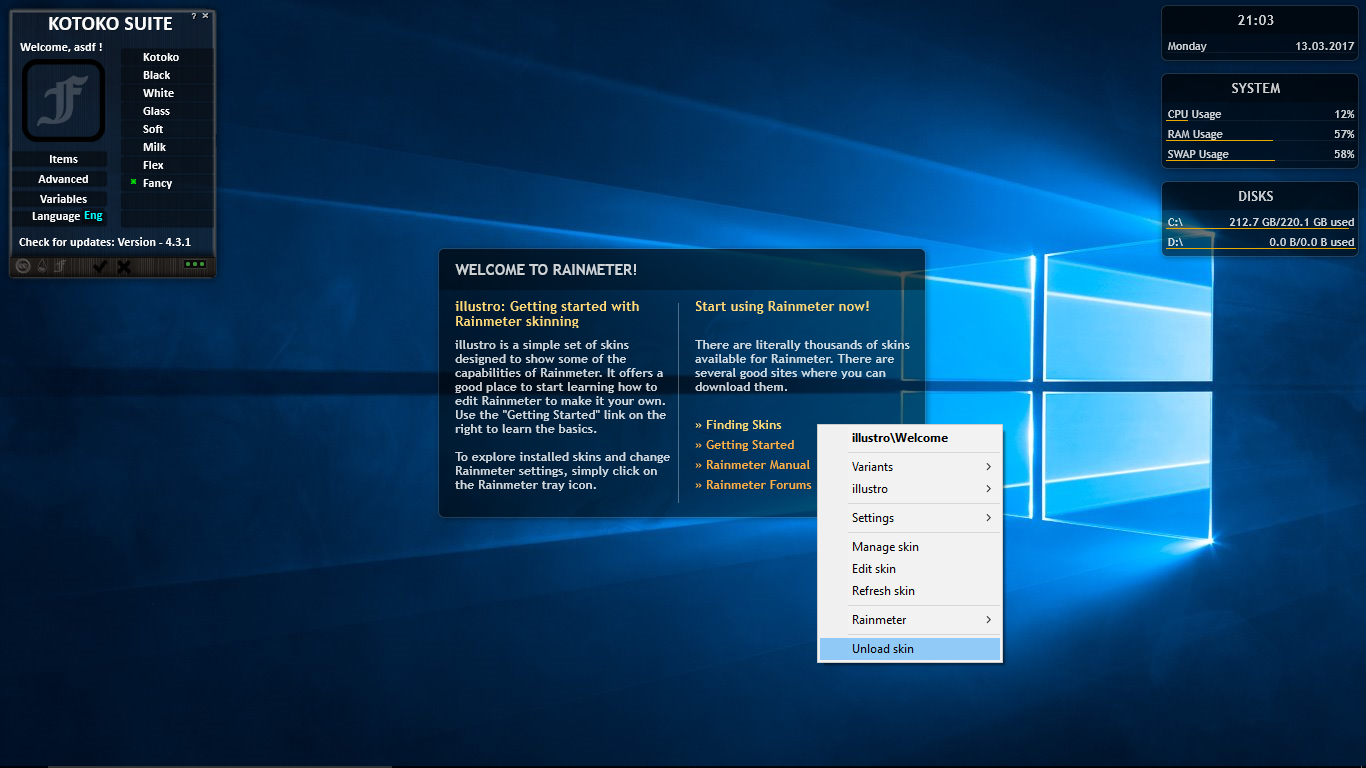The height and width of the screenshot is (768, 1366).
Task: Click the WELCOME TO RAINMETER! heading
Action: (x=546, y=270)
